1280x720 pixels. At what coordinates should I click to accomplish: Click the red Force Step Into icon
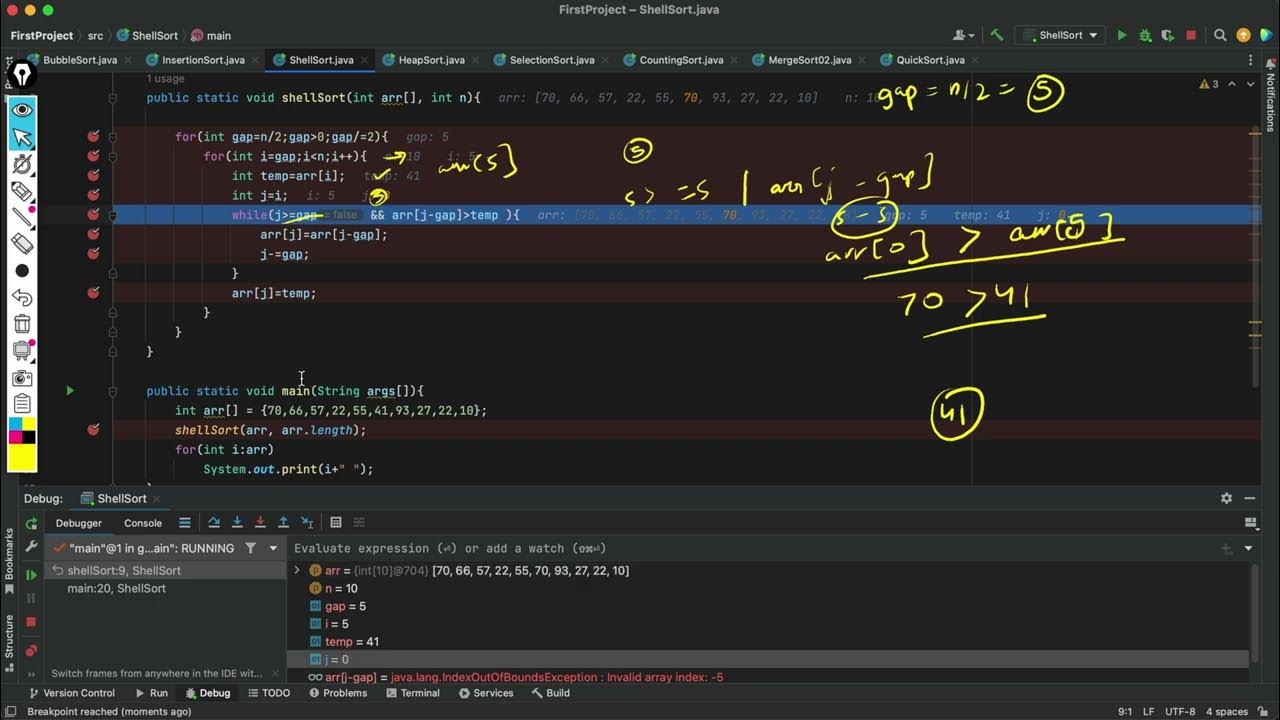[x=260, y=522]
